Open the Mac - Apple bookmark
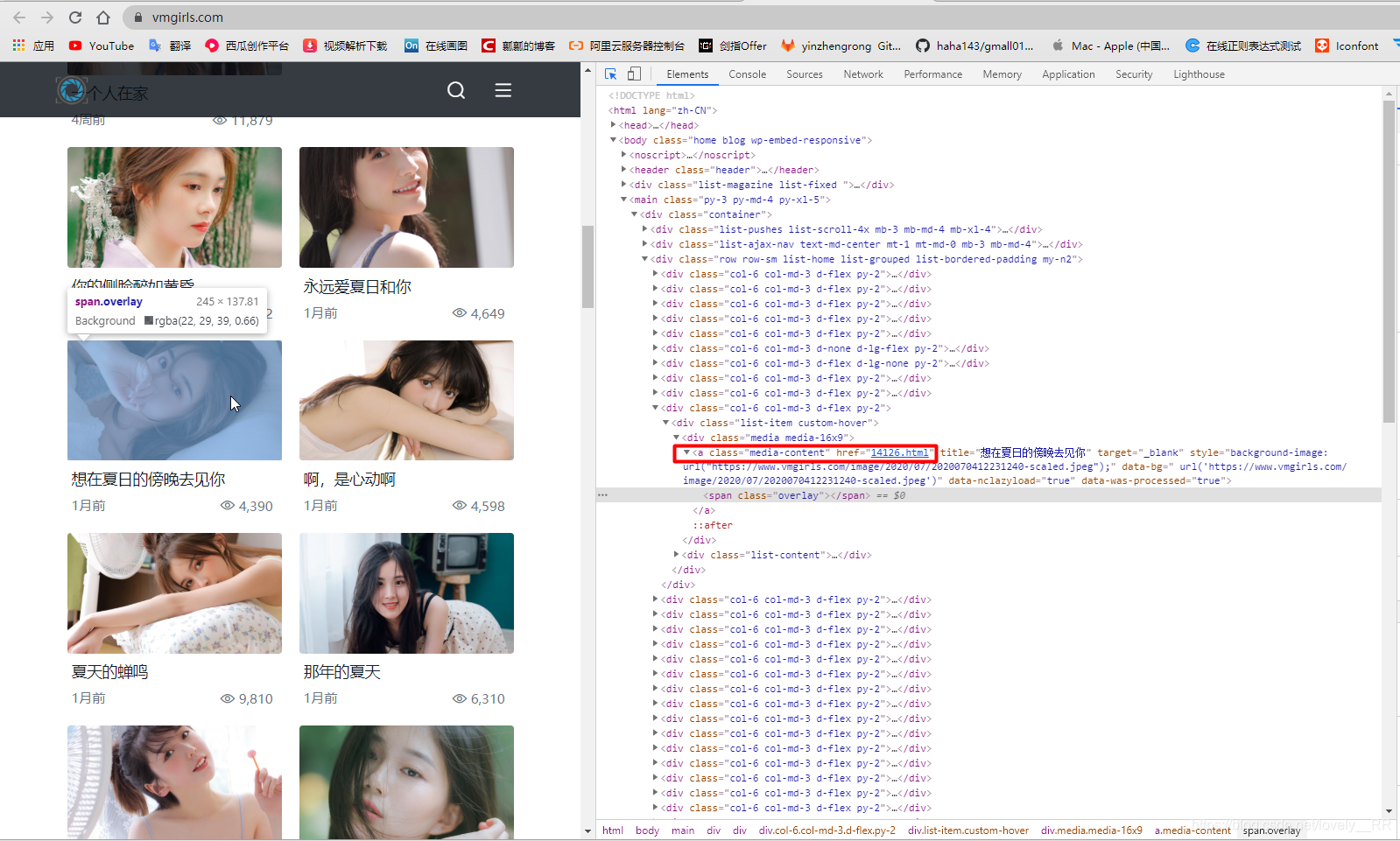The image size is (1400, 841). pos(1110,46)
